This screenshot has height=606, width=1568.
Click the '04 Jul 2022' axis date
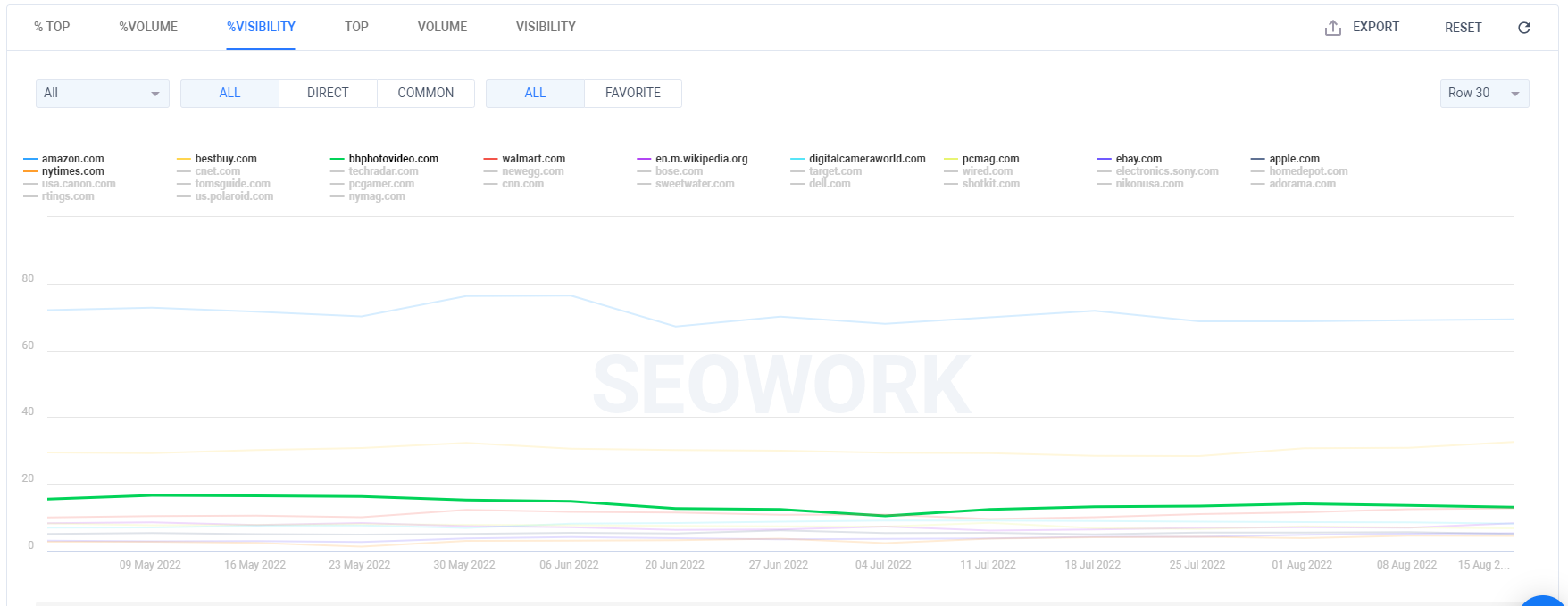[883, 565]
